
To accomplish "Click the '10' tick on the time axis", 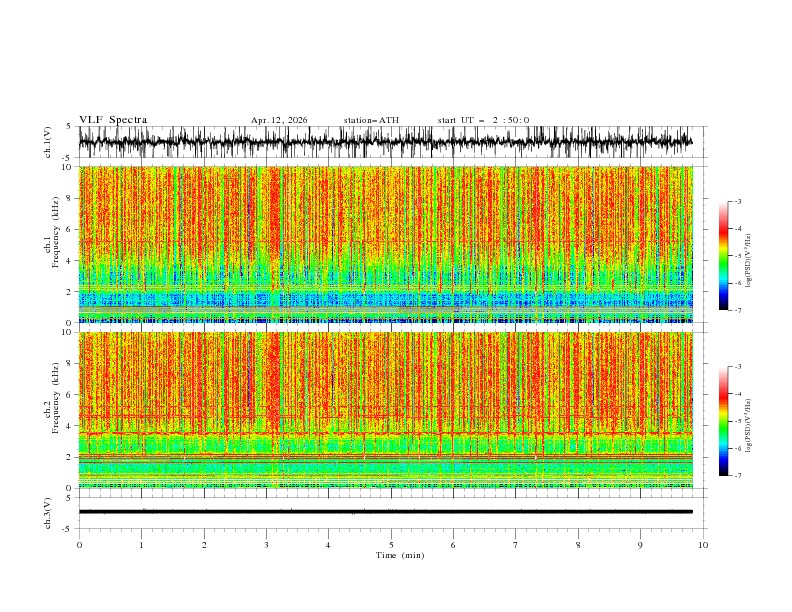I will (703, 545).
